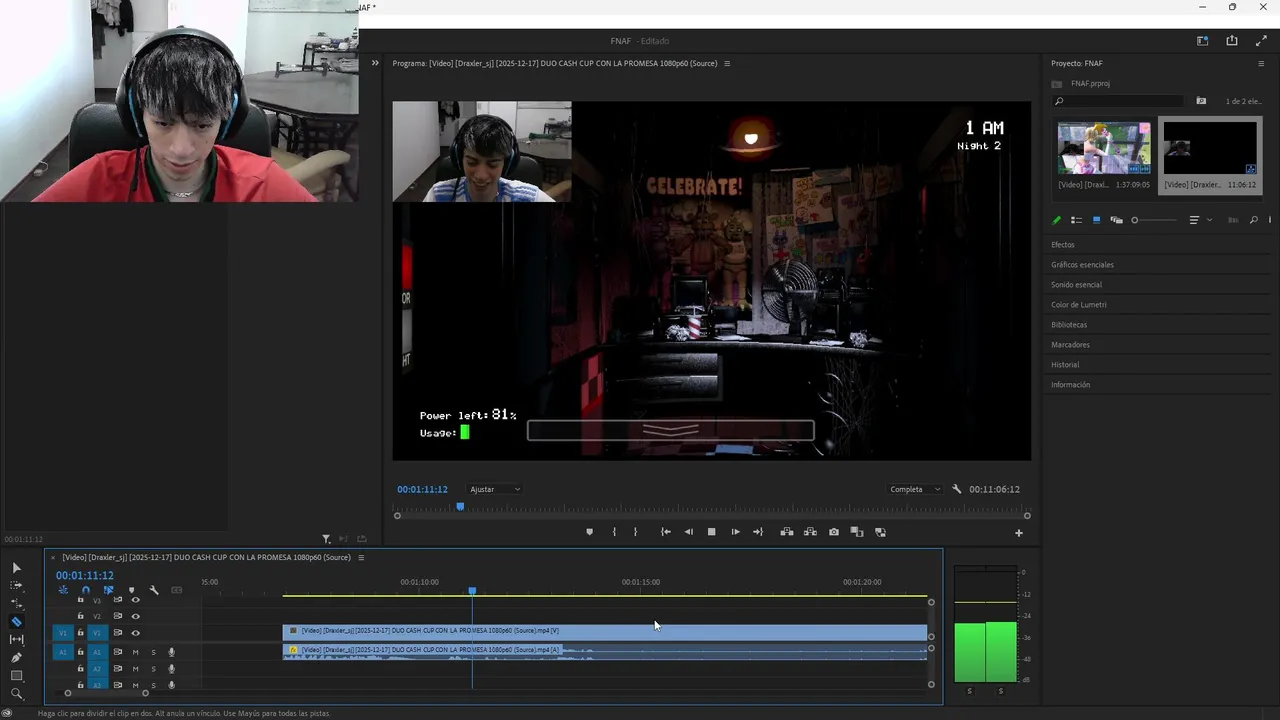Add marker in Program monitor
Screen dimensions: 1280x720
[589, 532]
